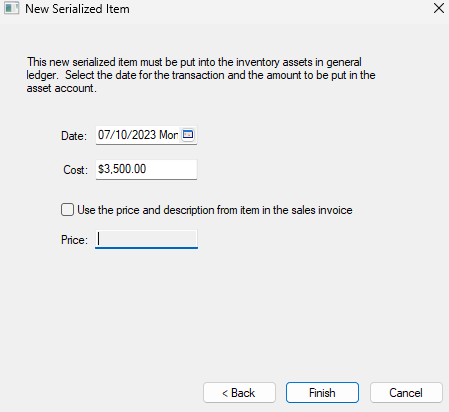Go to previous step with Back button
Viewport: 449px width, 412px height.
click(x=239, y=393)
